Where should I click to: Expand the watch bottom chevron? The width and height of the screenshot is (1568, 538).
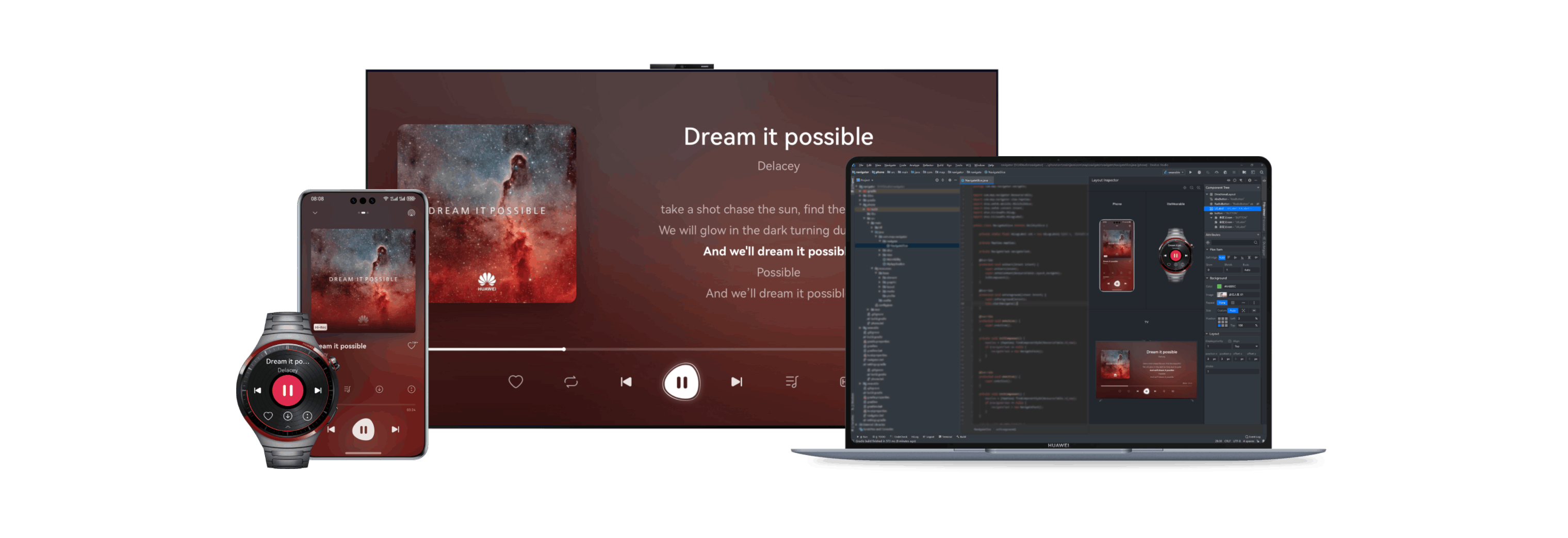coord(288,427)
